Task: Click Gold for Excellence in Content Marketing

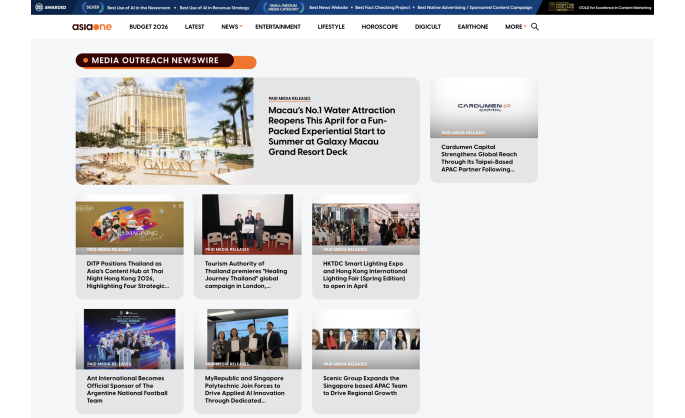Action: click(x=615, y=7)
